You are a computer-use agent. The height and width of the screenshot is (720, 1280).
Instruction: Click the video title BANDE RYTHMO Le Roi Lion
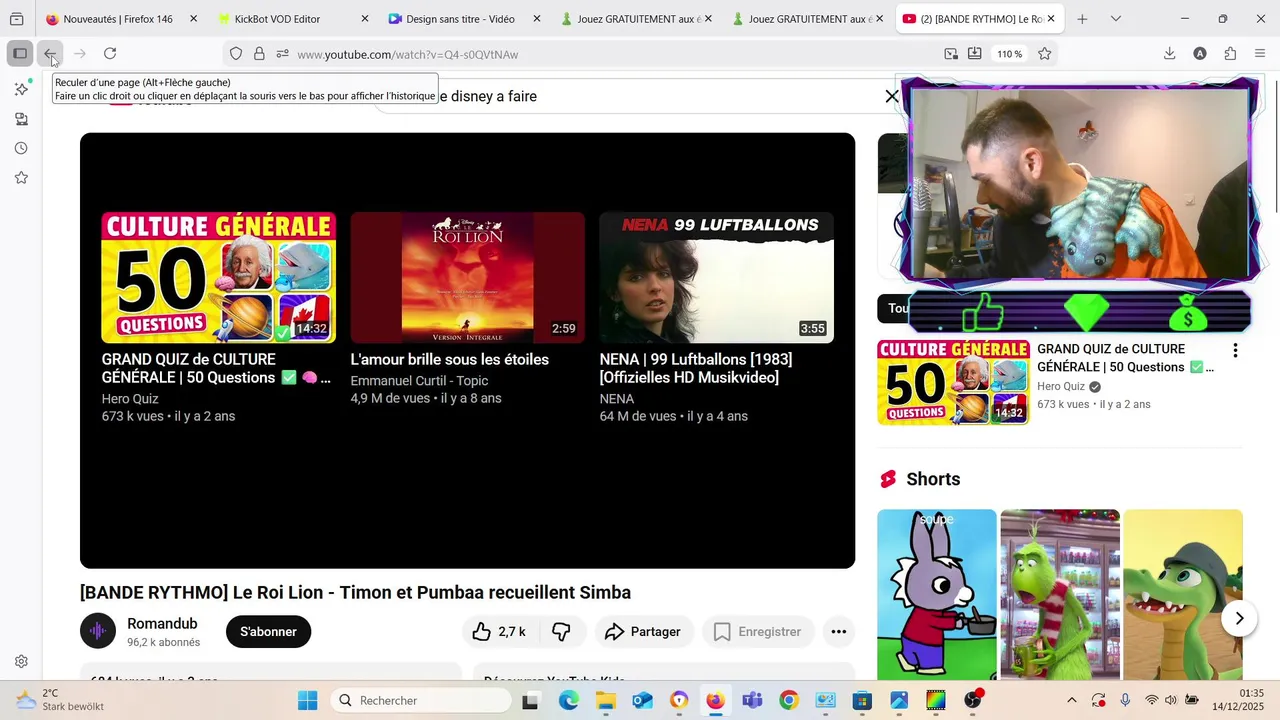(355, 593)
